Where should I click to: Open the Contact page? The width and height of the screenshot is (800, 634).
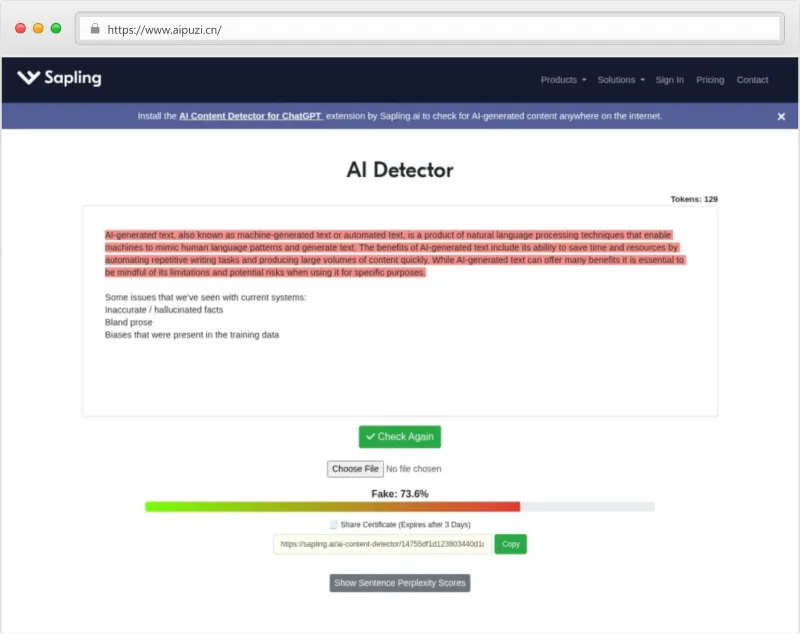click(x=752, y=80)
